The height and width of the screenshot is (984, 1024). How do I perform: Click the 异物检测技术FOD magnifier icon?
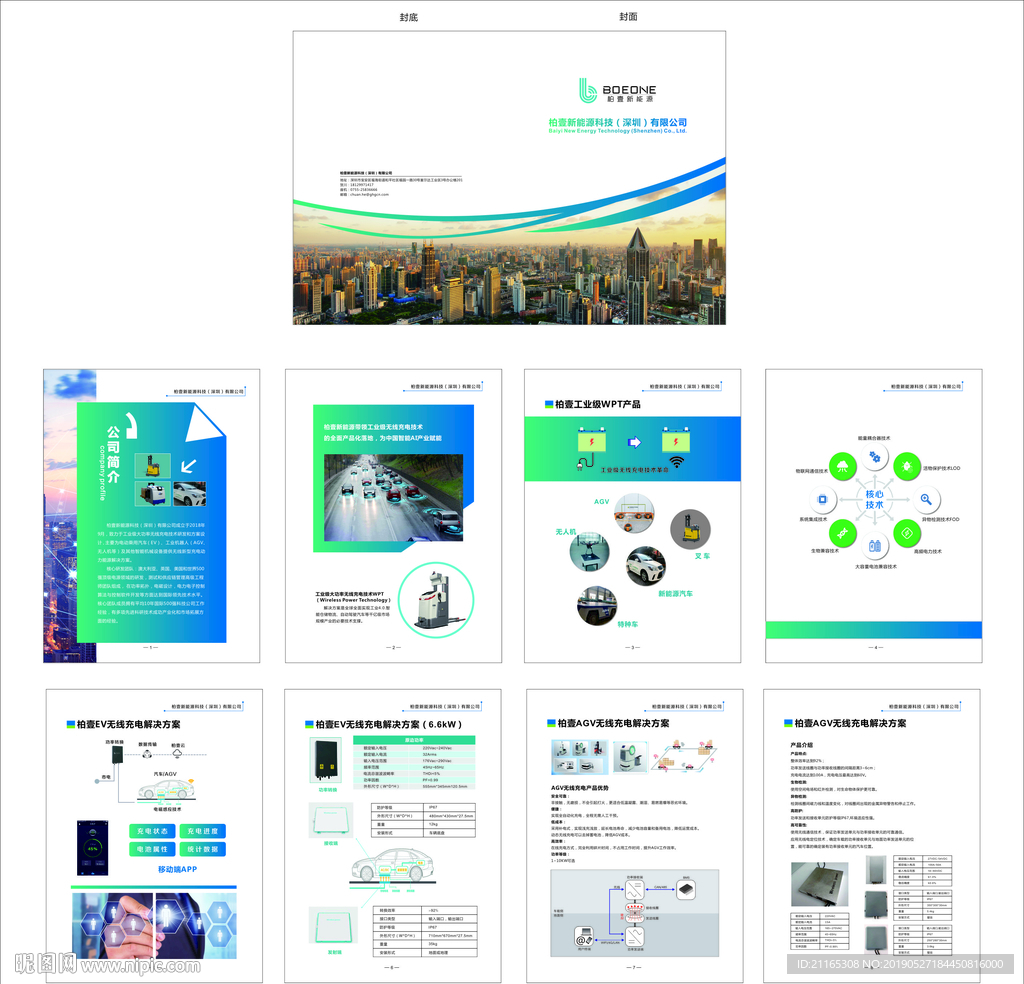coord(926,500)
